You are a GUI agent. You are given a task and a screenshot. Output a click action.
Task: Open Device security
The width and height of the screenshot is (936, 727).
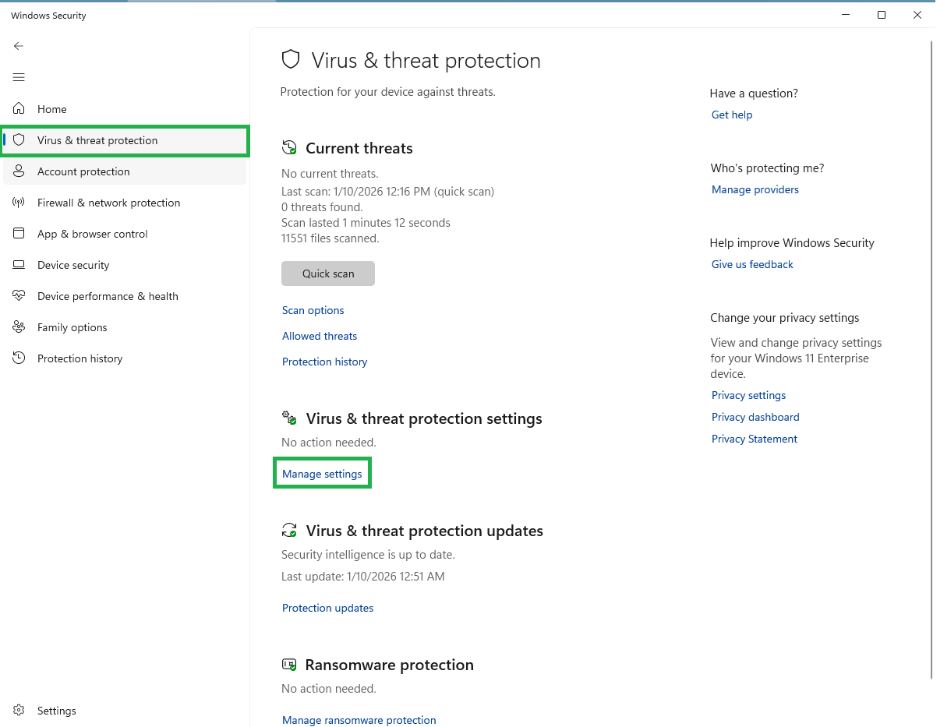click(75, 265)
